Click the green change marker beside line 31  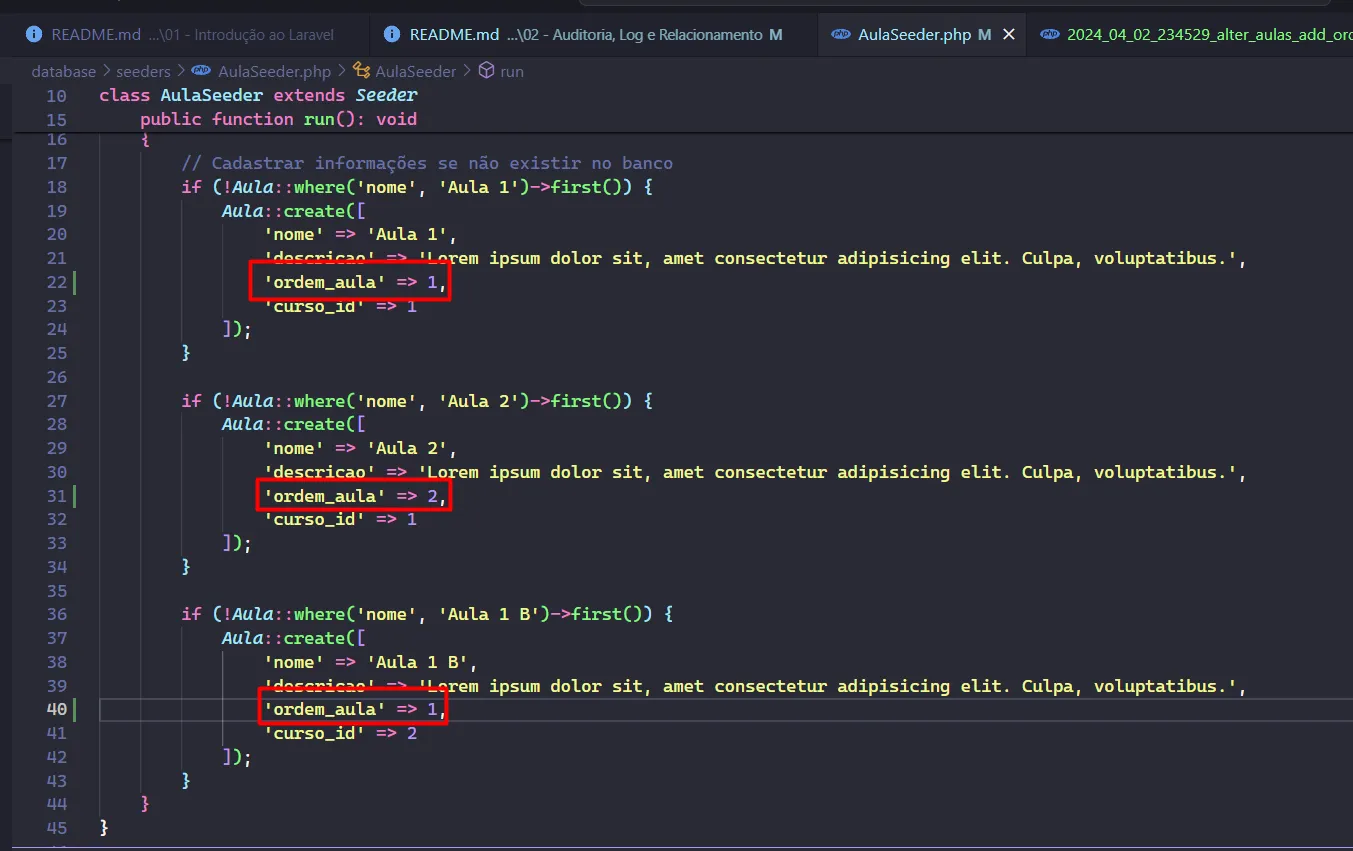click(75, 496)
